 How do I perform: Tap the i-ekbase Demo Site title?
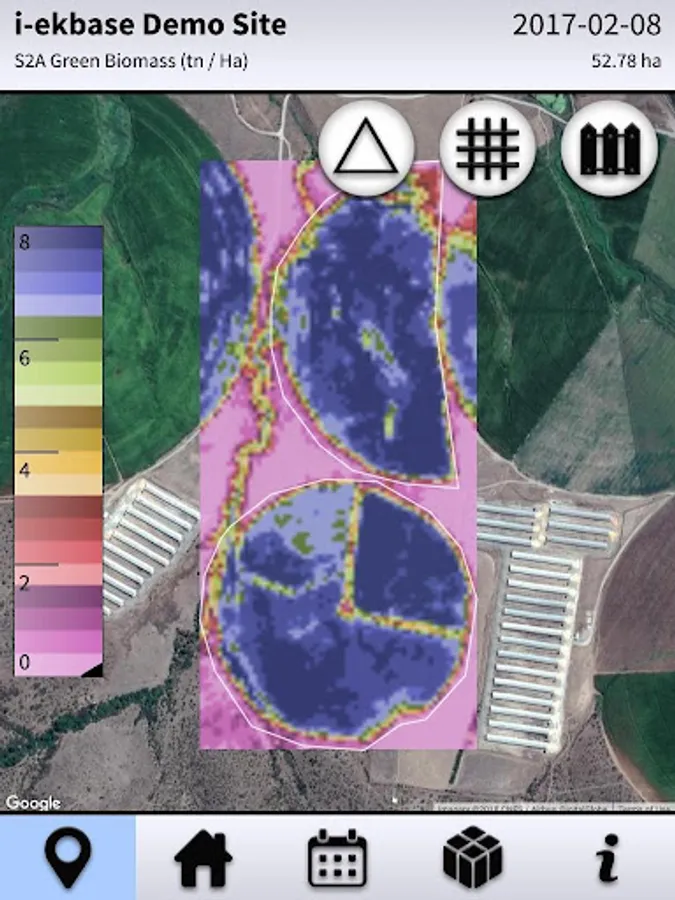[x=150, y=25]
